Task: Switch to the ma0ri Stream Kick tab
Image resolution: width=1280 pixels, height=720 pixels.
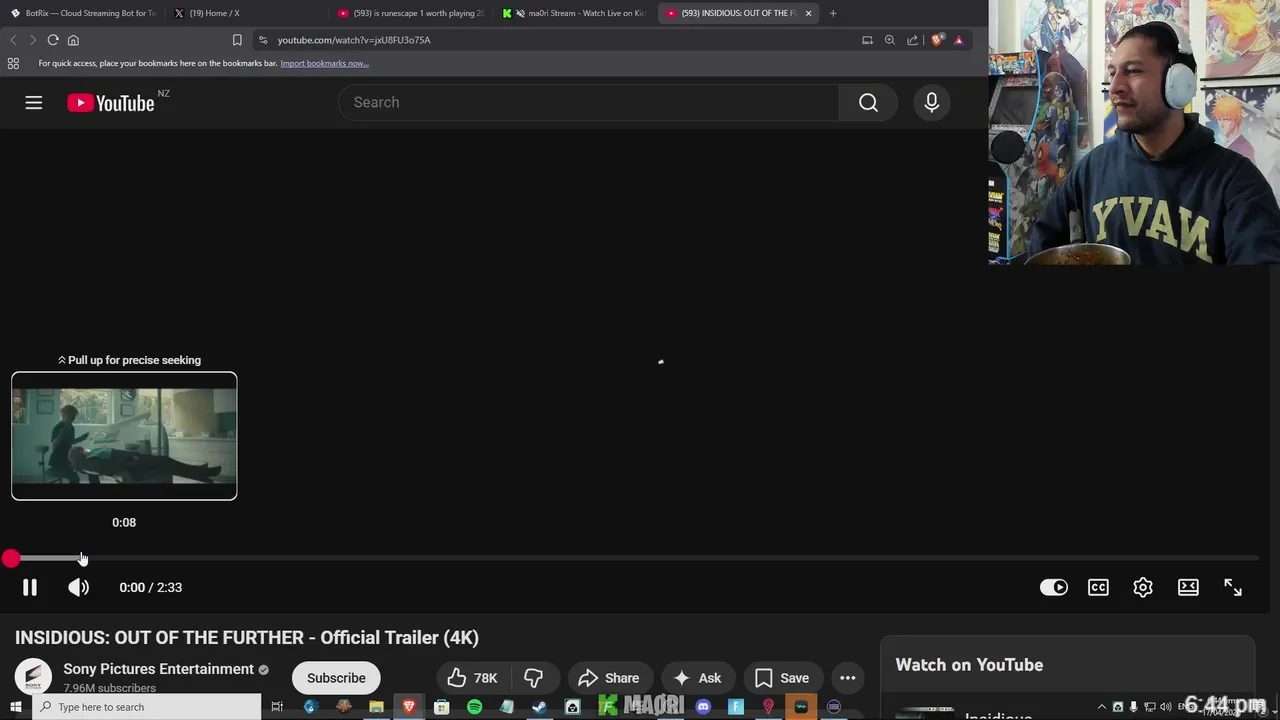Action: pos(575,13)
